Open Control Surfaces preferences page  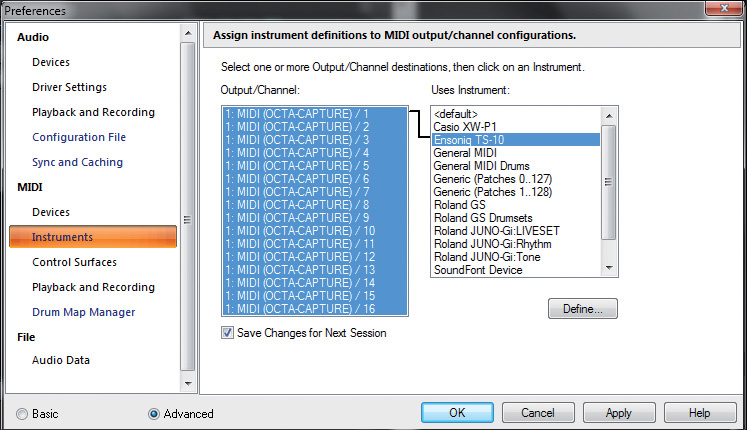coord(74,262)
